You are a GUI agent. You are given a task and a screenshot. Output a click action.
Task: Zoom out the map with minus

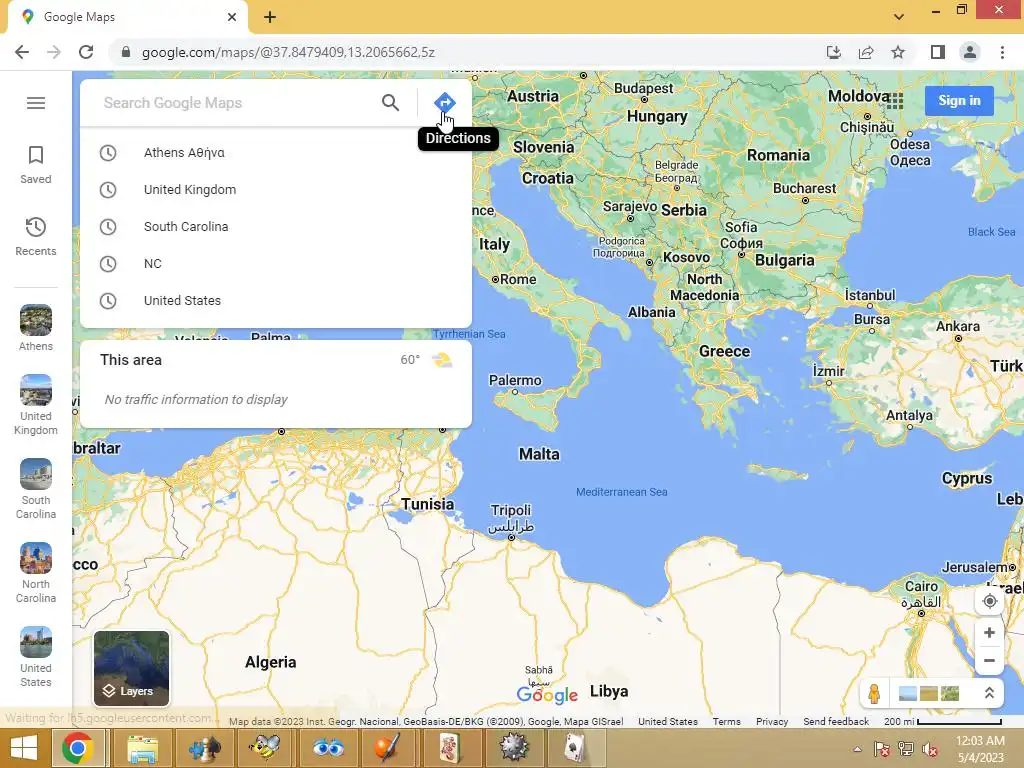(989, 660)
